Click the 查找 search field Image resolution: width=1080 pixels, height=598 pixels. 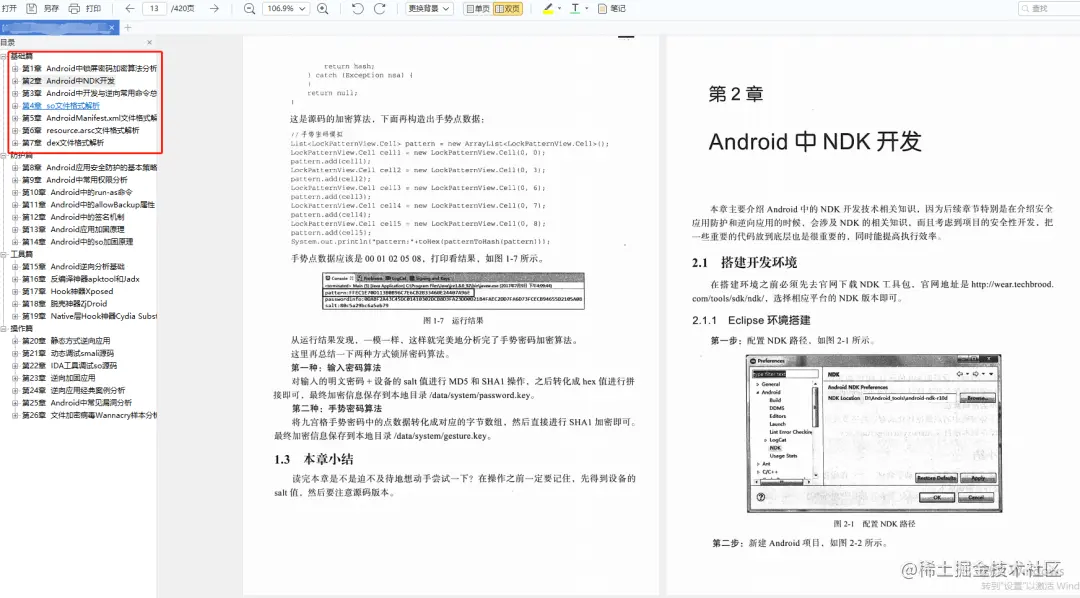1048,8
